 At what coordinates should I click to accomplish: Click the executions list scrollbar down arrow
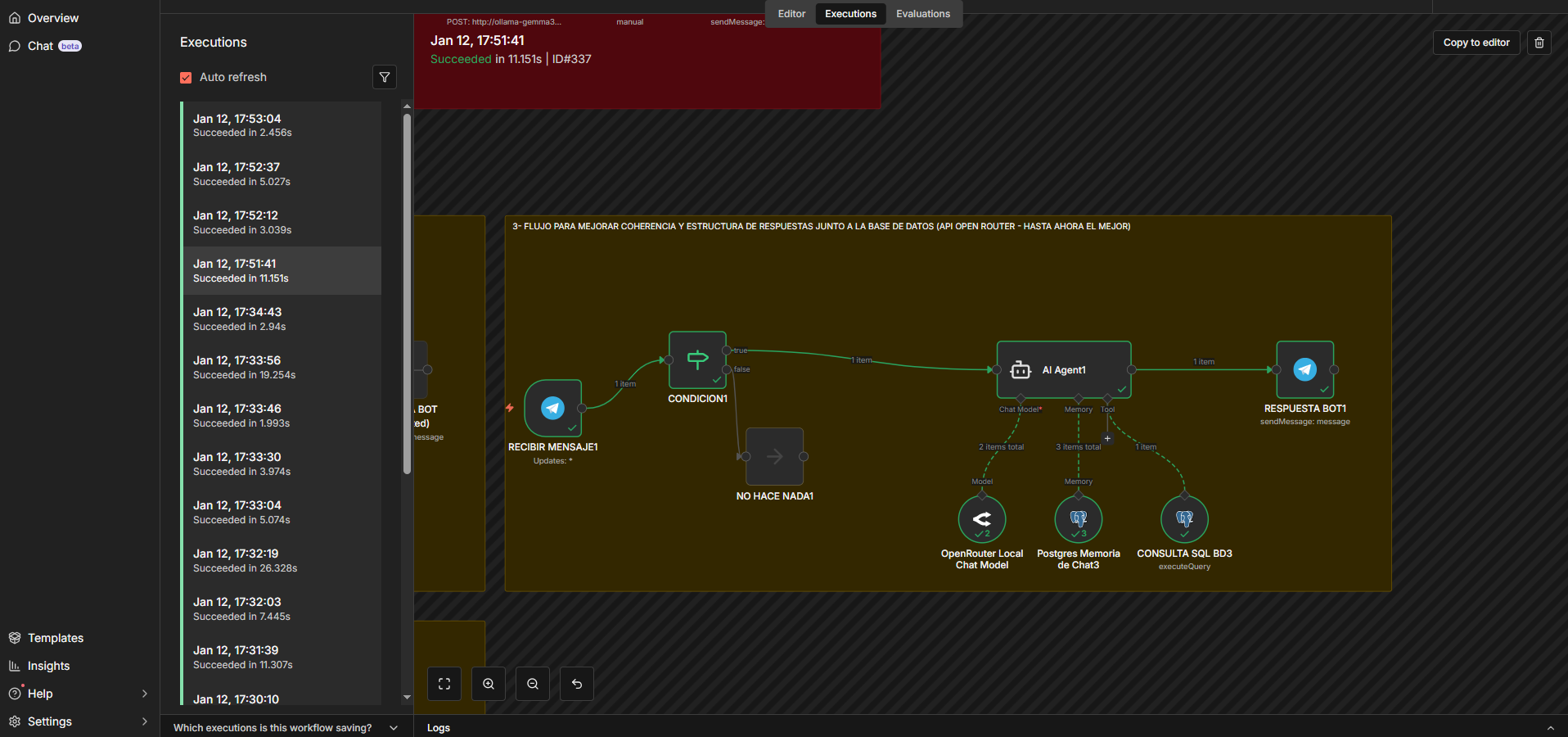coord(407,698)
